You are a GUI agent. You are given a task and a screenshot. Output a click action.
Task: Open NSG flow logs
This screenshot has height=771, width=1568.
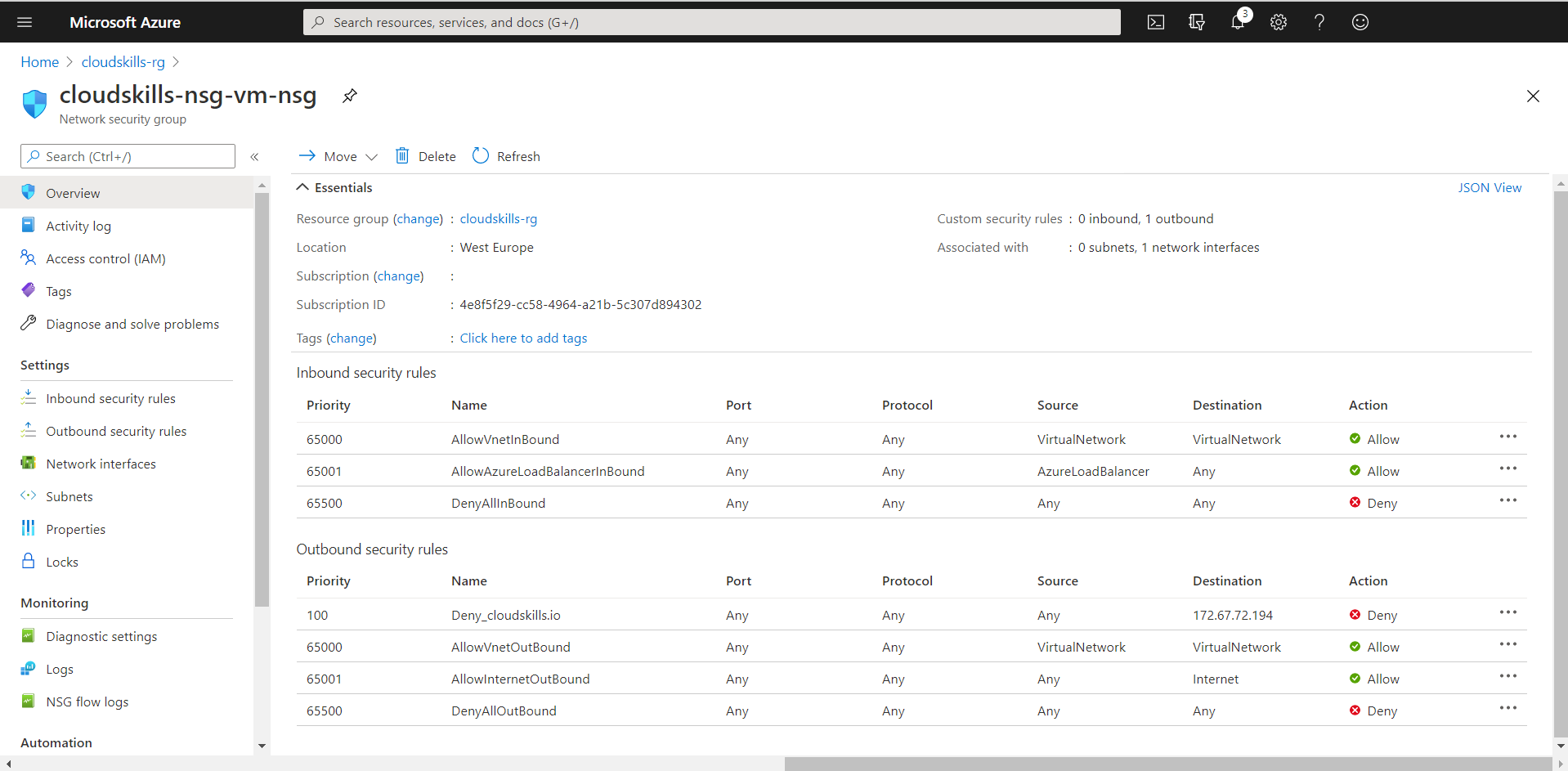pos(87,702)
